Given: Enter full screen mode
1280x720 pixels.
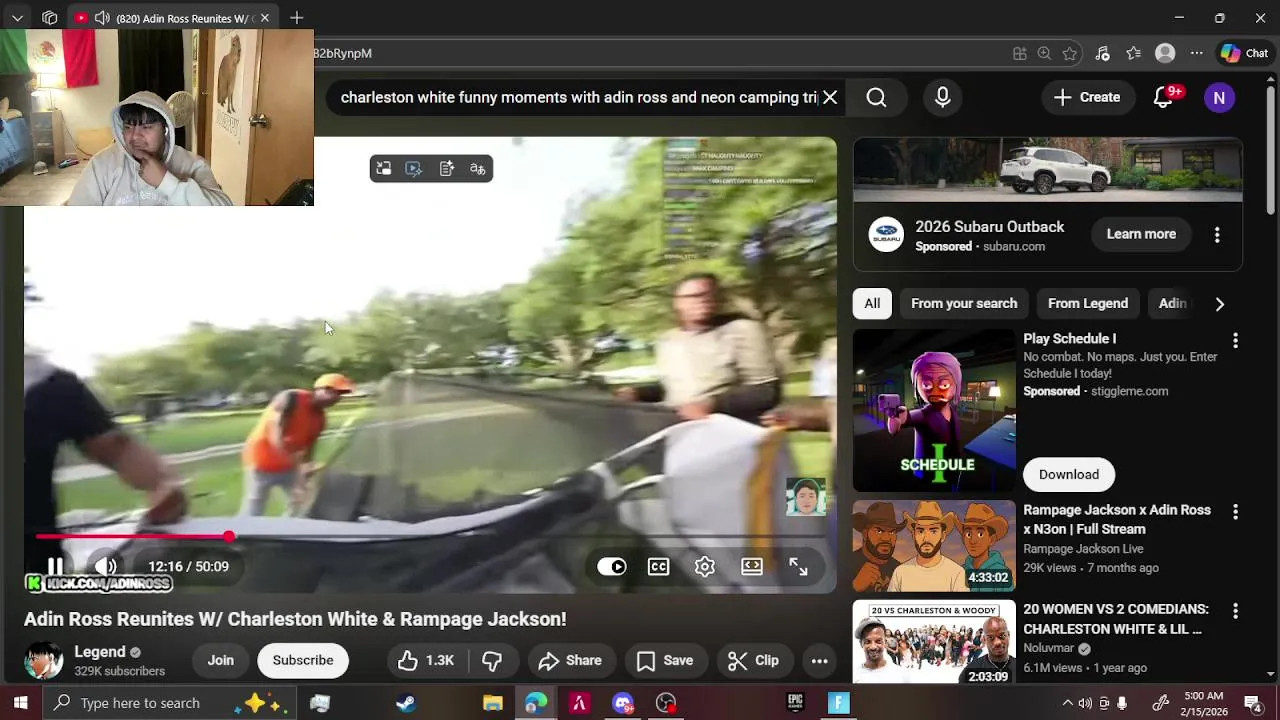Looking at the screenshot, I should pyautogui.click(x=798, y=567).
